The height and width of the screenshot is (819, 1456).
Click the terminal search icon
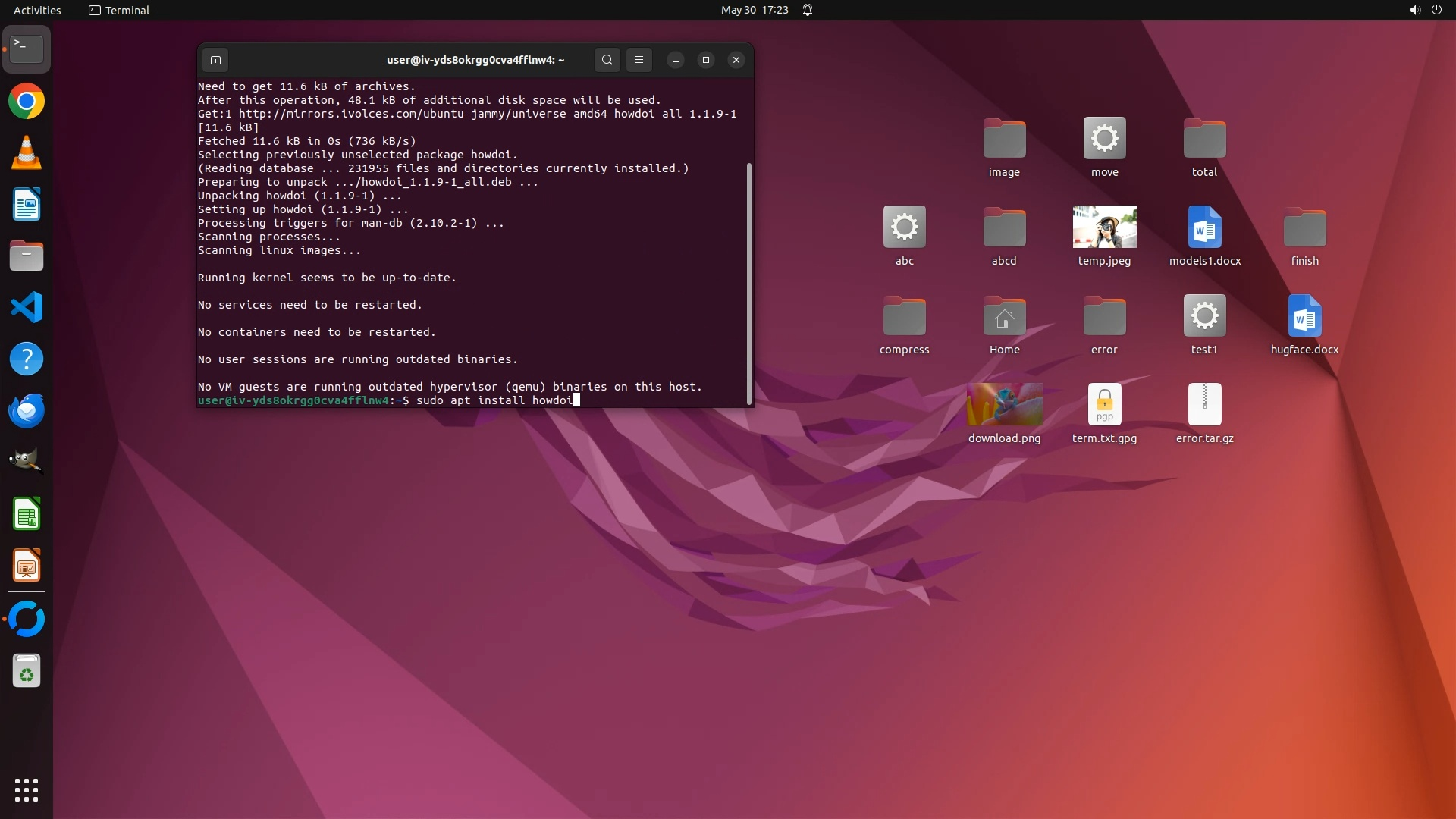pos(607,60)
